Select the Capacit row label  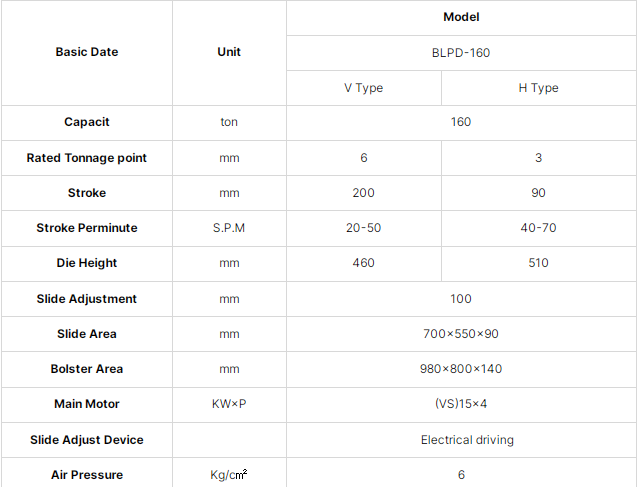coord(87,122)
